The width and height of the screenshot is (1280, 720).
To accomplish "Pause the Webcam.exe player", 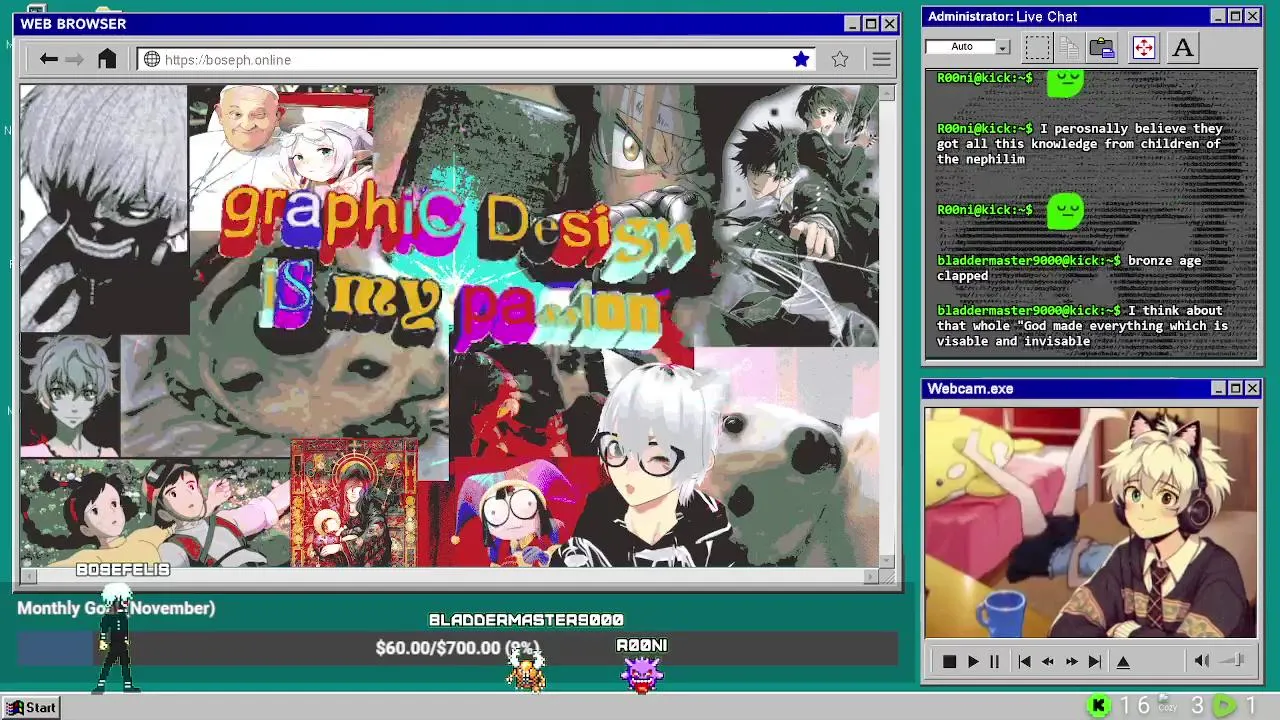I will (x=994, y=661).
